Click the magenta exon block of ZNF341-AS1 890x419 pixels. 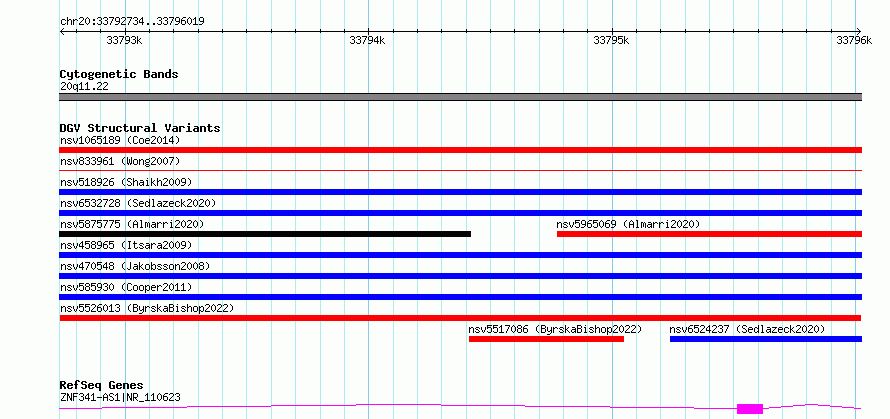click(x=750, y=409)
